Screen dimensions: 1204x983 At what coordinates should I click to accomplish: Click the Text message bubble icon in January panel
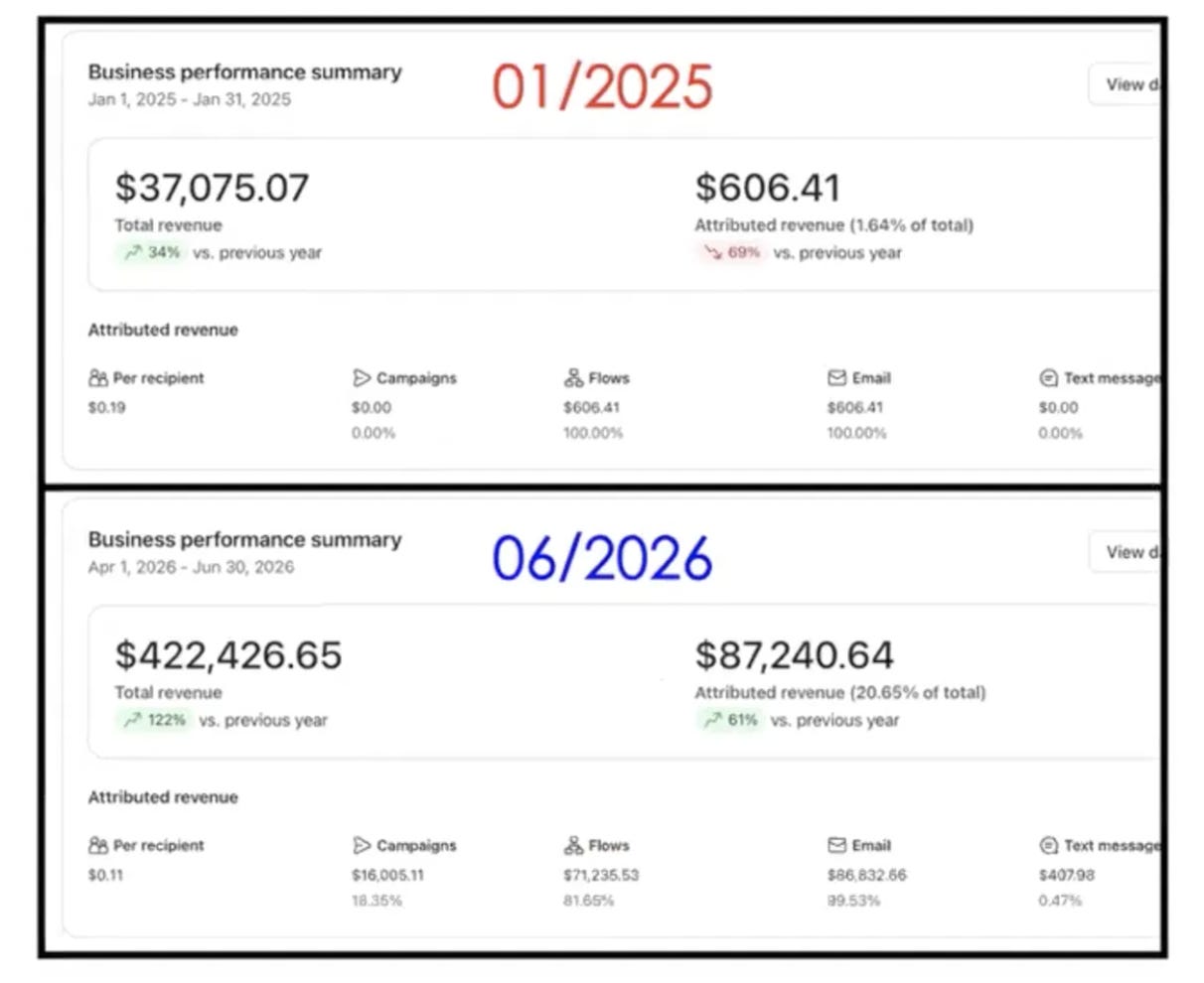[x=1048, y=378]
